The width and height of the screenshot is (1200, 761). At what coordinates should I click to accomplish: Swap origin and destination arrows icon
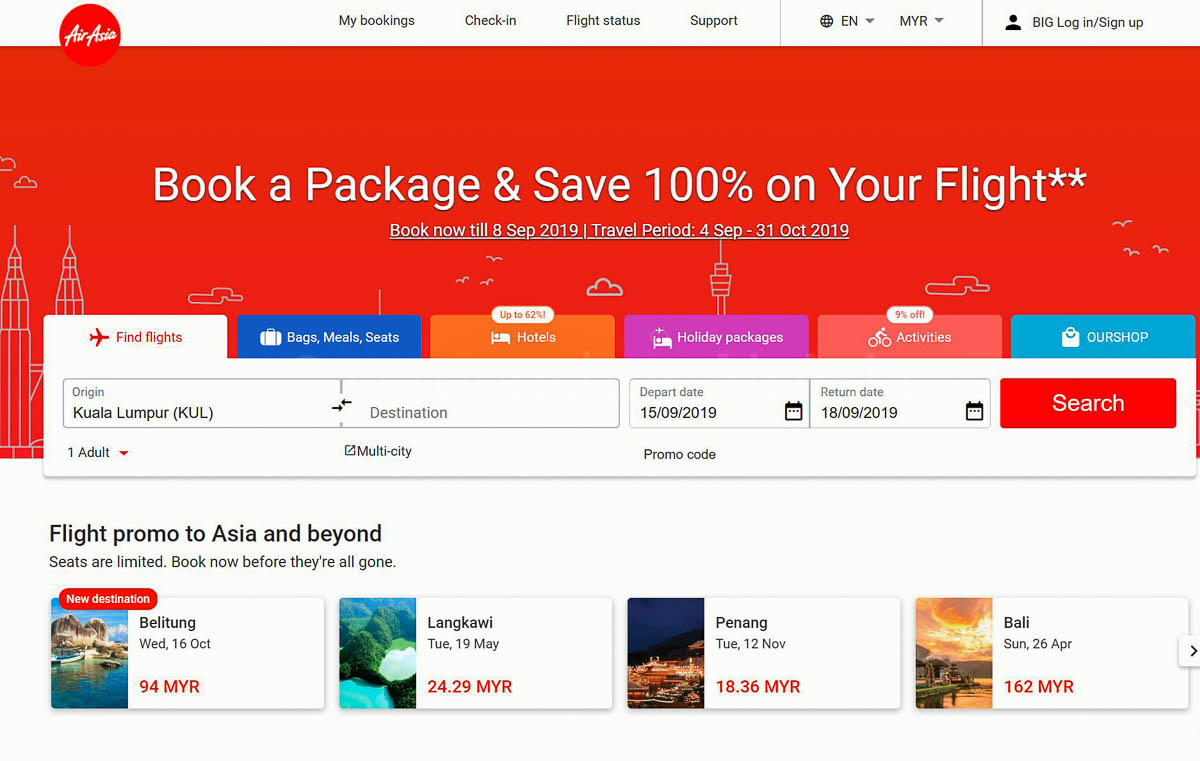pos(342,405)
